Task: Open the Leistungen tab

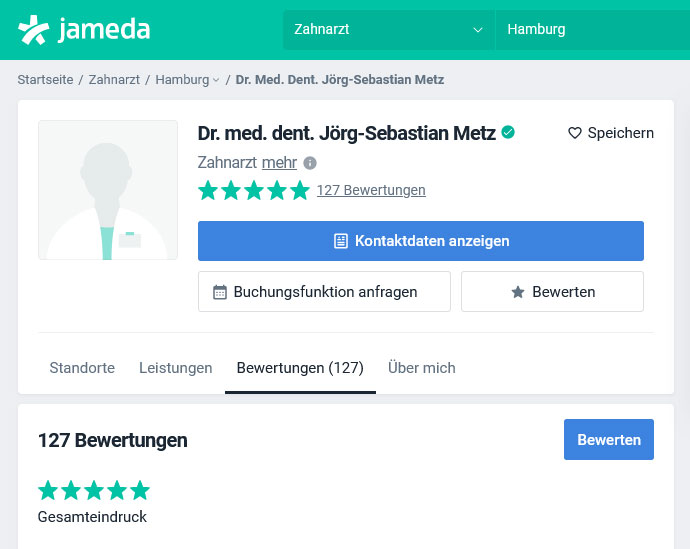Action: pyautogui.click(x=175, y=368)
